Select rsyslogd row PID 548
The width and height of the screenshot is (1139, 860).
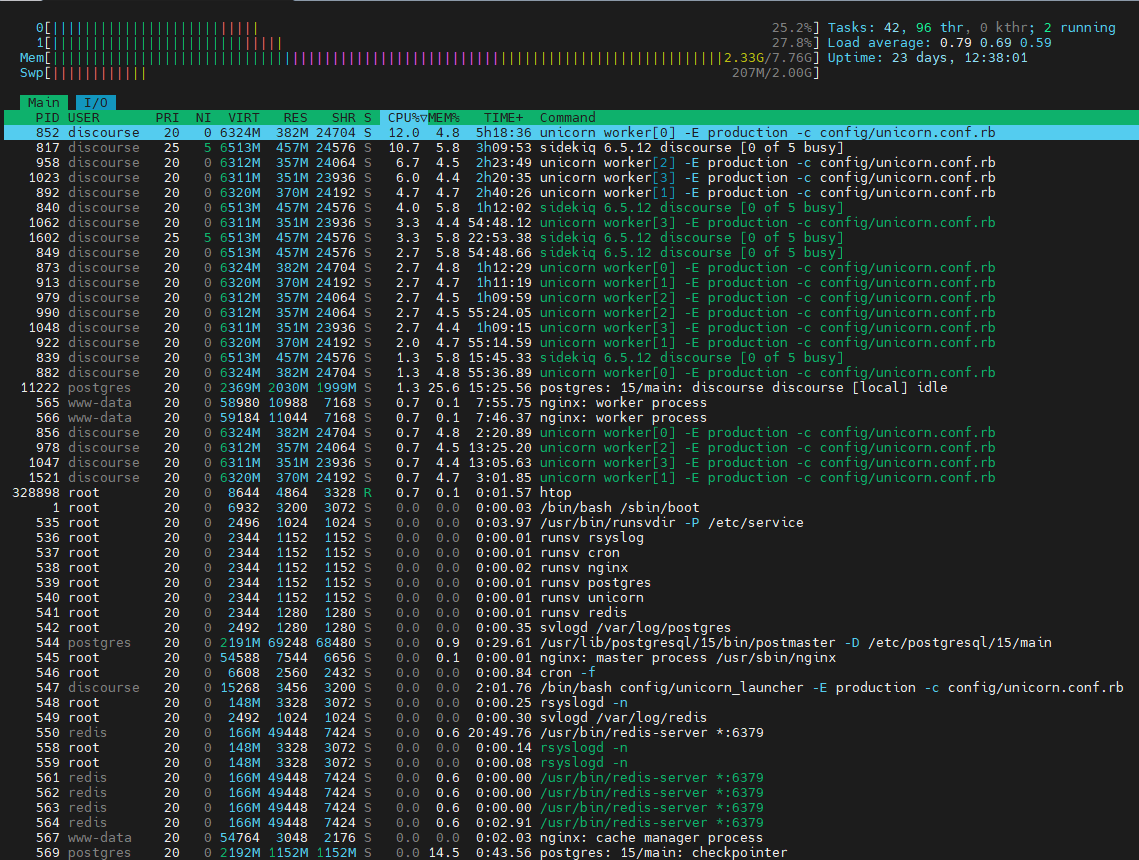point(570,702)
